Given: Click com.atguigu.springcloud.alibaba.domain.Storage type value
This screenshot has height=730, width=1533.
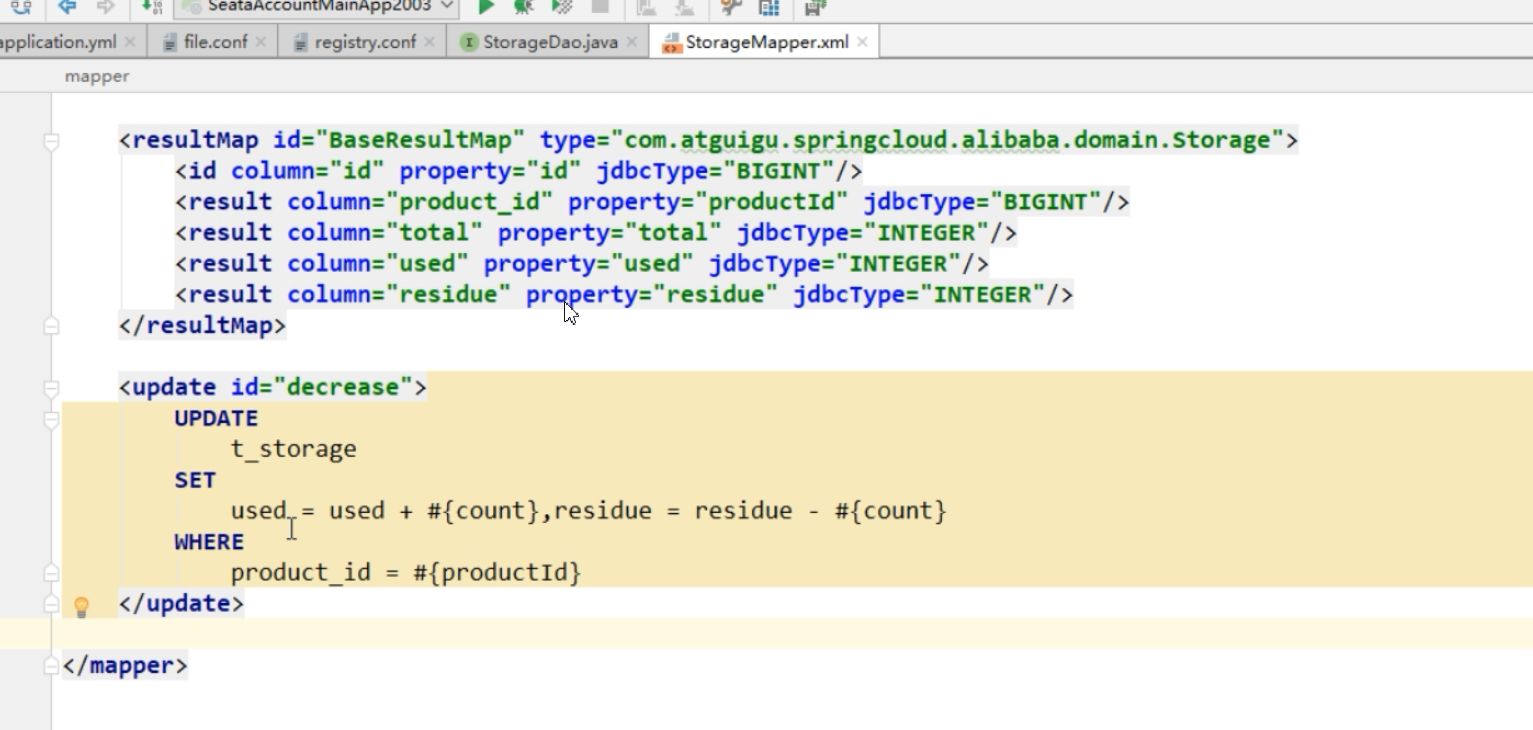Looking at the screenshot, I should 948,140.
